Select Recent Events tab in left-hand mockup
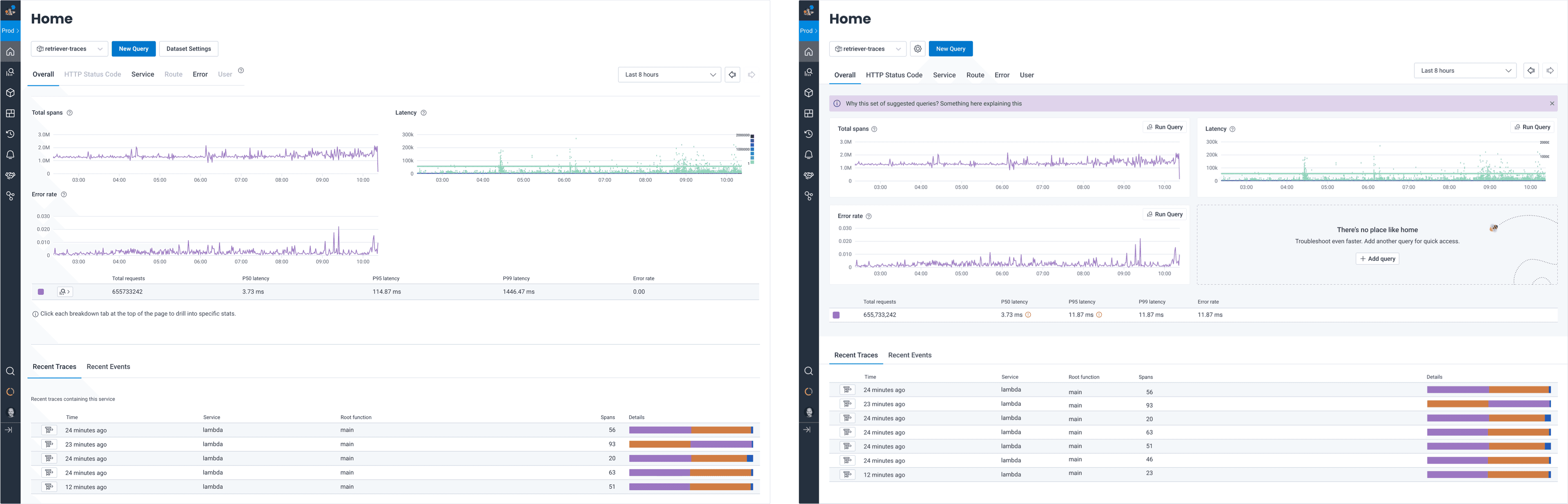The height and width of the screenshot is (504, 1568). [x=108, y=366]
